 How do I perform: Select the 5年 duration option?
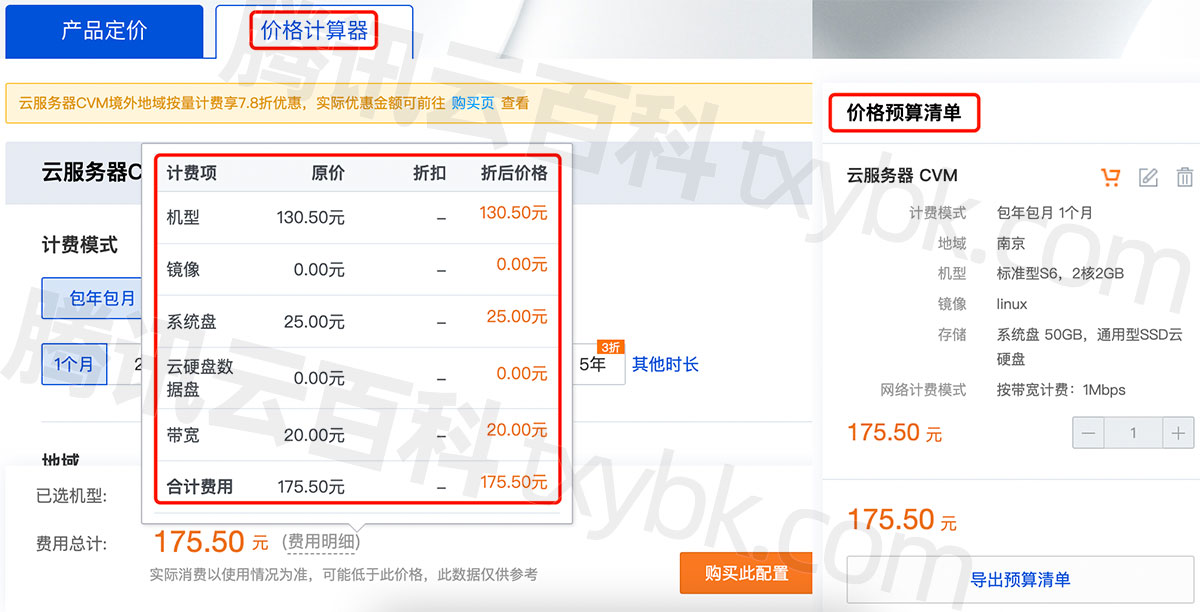pyautogui.click(x=593, y=365)
